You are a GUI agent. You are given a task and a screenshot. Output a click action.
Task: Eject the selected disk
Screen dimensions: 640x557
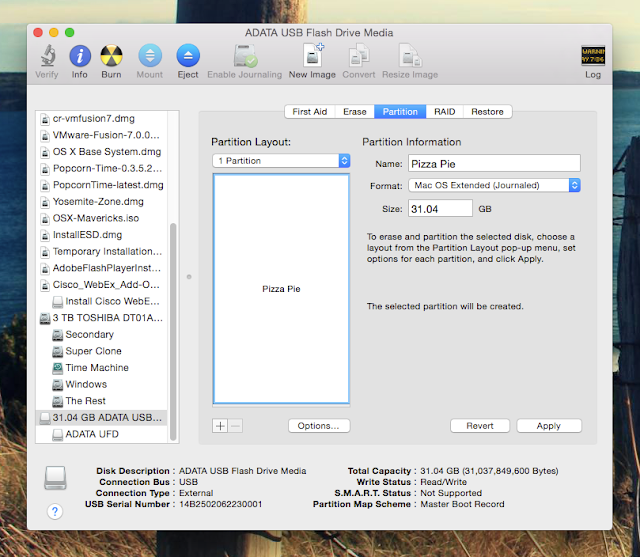point(188,56)
